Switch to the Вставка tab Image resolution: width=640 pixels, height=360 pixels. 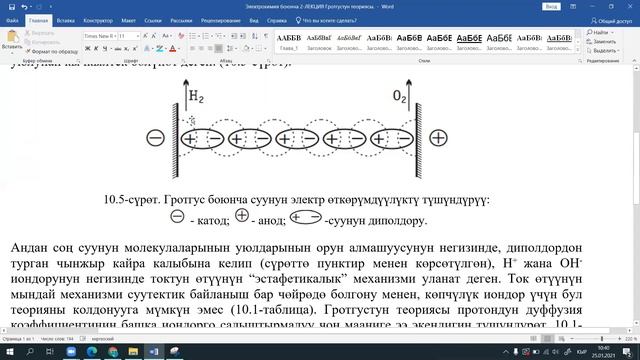65,20
